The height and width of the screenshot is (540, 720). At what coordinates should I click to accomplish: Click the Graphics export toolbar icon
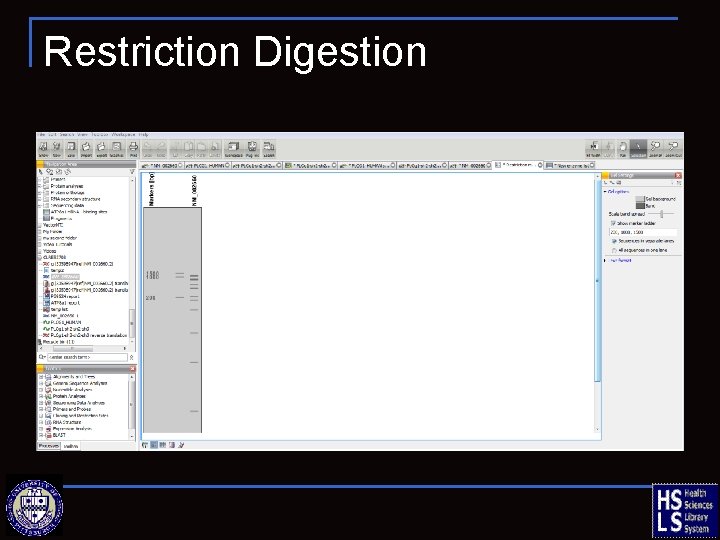(x=117, y=149)
